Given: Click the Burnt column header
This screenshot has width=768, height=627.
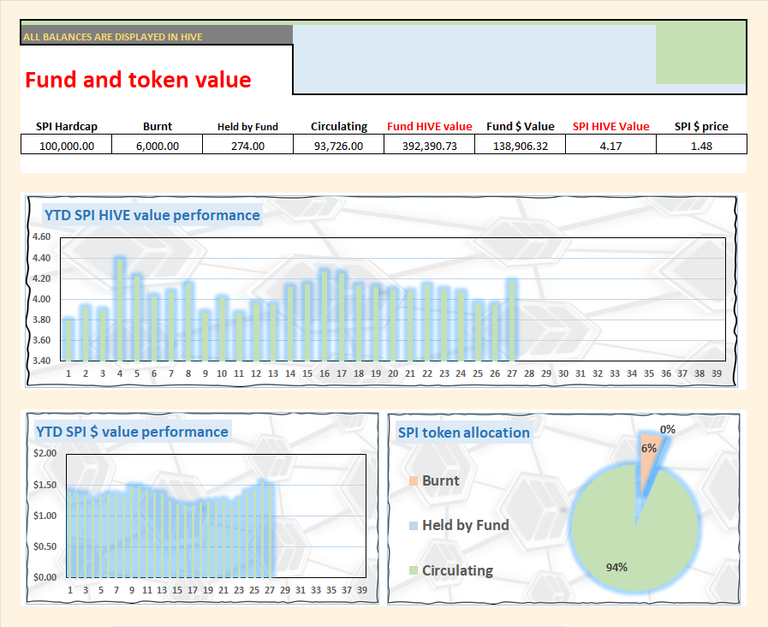Looking at the screenshot, I should pyautogui.click(x=157, y=126).
